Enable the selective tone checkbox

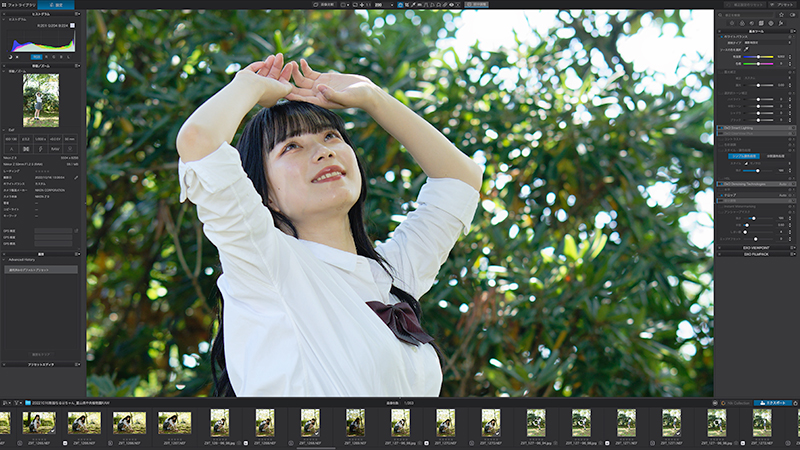721,93
